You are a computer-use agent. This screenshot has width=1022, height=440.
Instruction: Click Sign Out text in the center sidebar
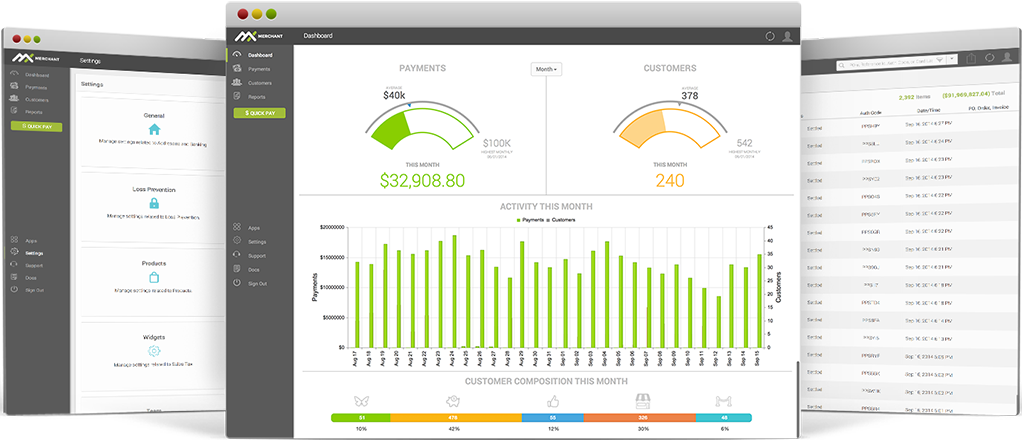(259, 284)
